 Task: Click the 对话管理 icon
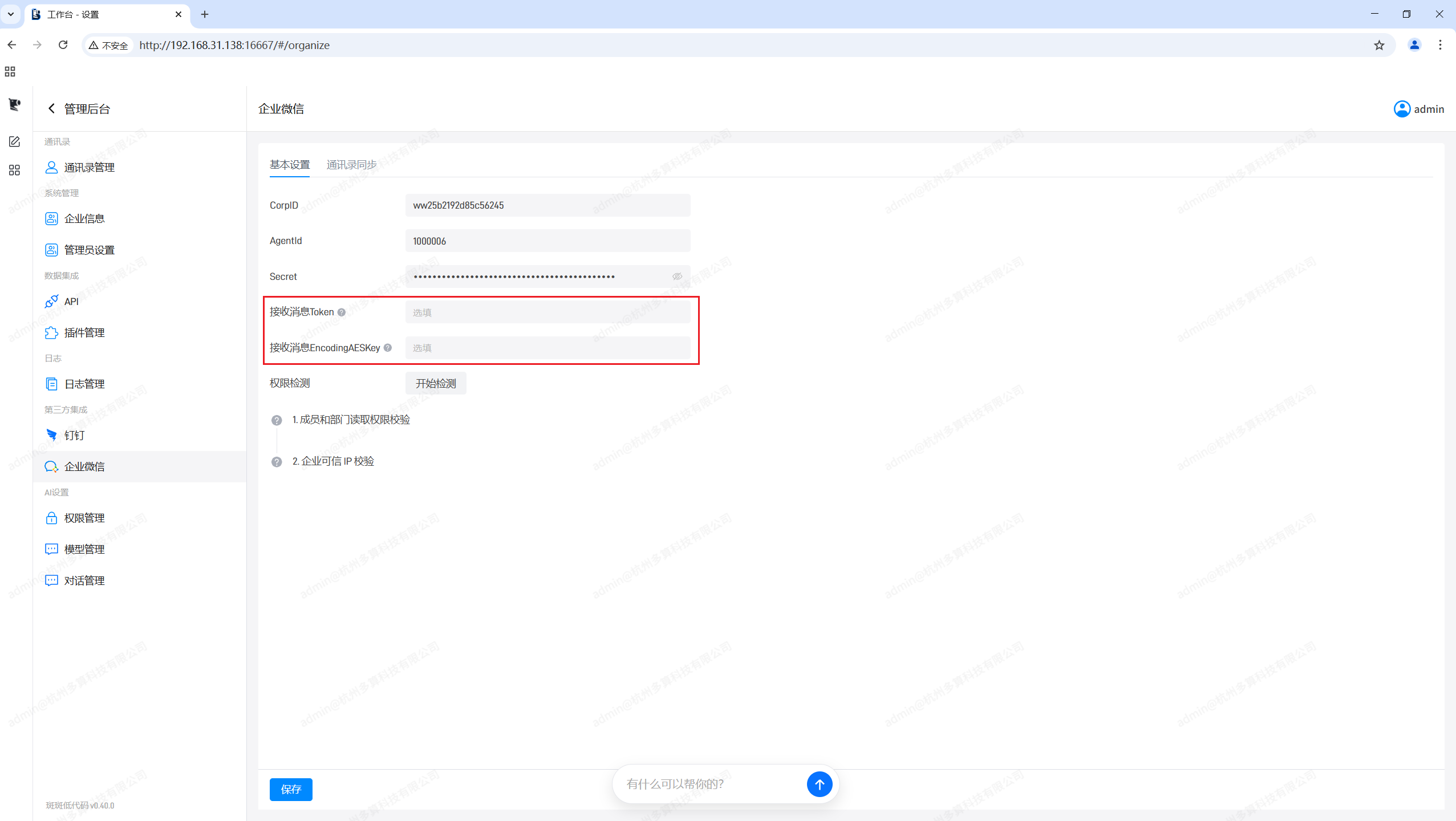(51, 580)
